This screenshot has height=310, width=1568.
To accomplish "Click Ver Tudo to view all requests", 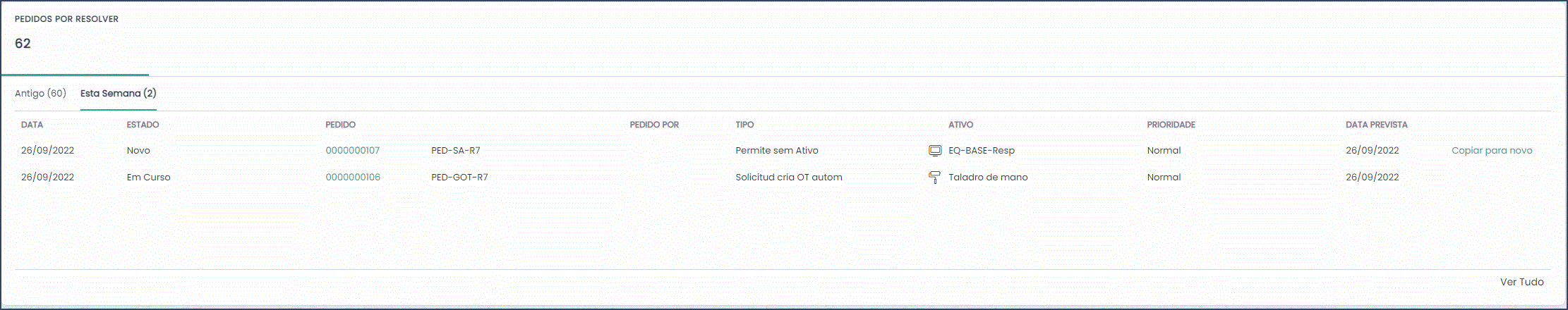I will click(1522, 282).
